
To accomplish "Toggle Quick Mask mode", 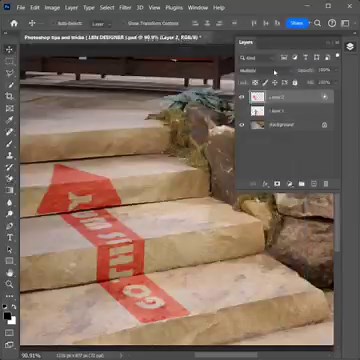I will (9, 333).
